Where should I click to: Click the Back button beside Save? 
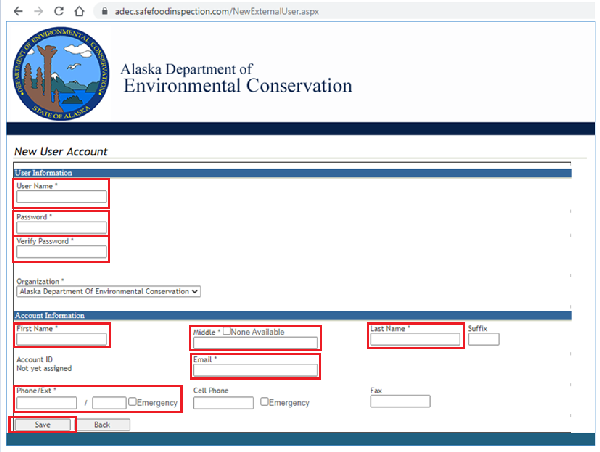[x=103, y=425]
